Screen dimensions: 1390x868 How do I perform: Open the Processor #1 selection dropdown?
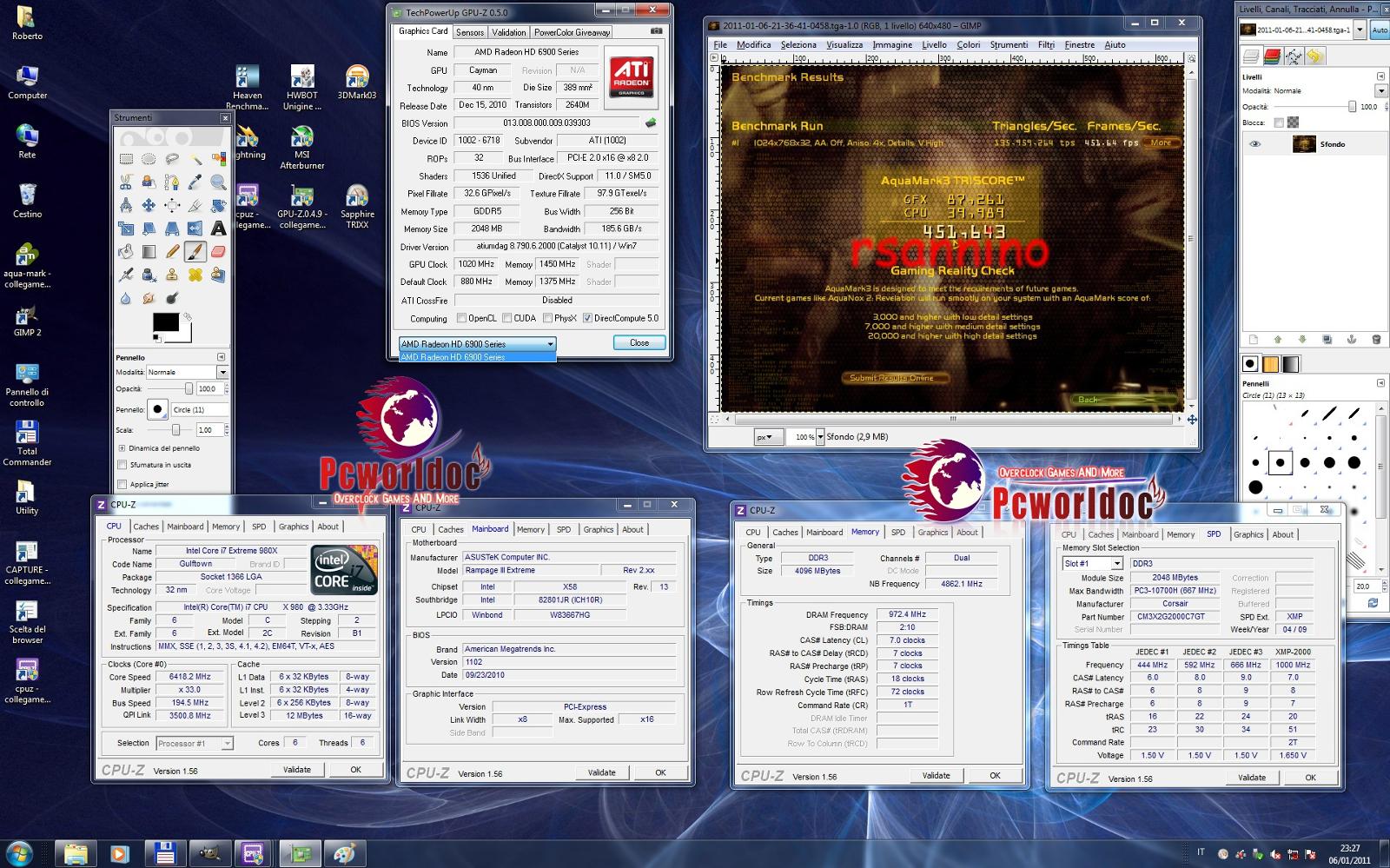[x=195, y=743]
